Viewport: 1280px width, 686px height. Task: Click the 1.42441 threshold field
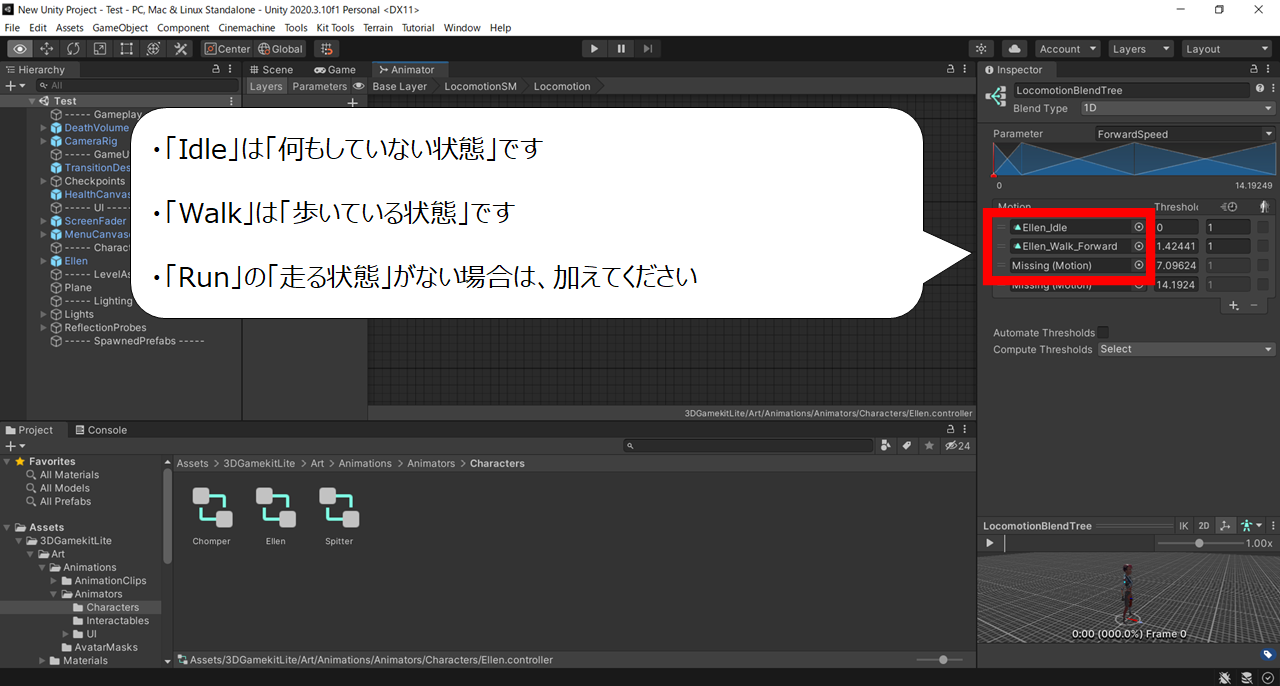[x=1176, y=246]
